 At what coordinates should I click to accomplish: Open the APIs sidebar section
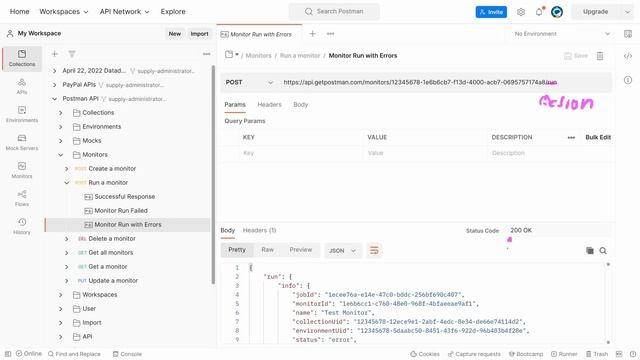click(x=22, y=86)
